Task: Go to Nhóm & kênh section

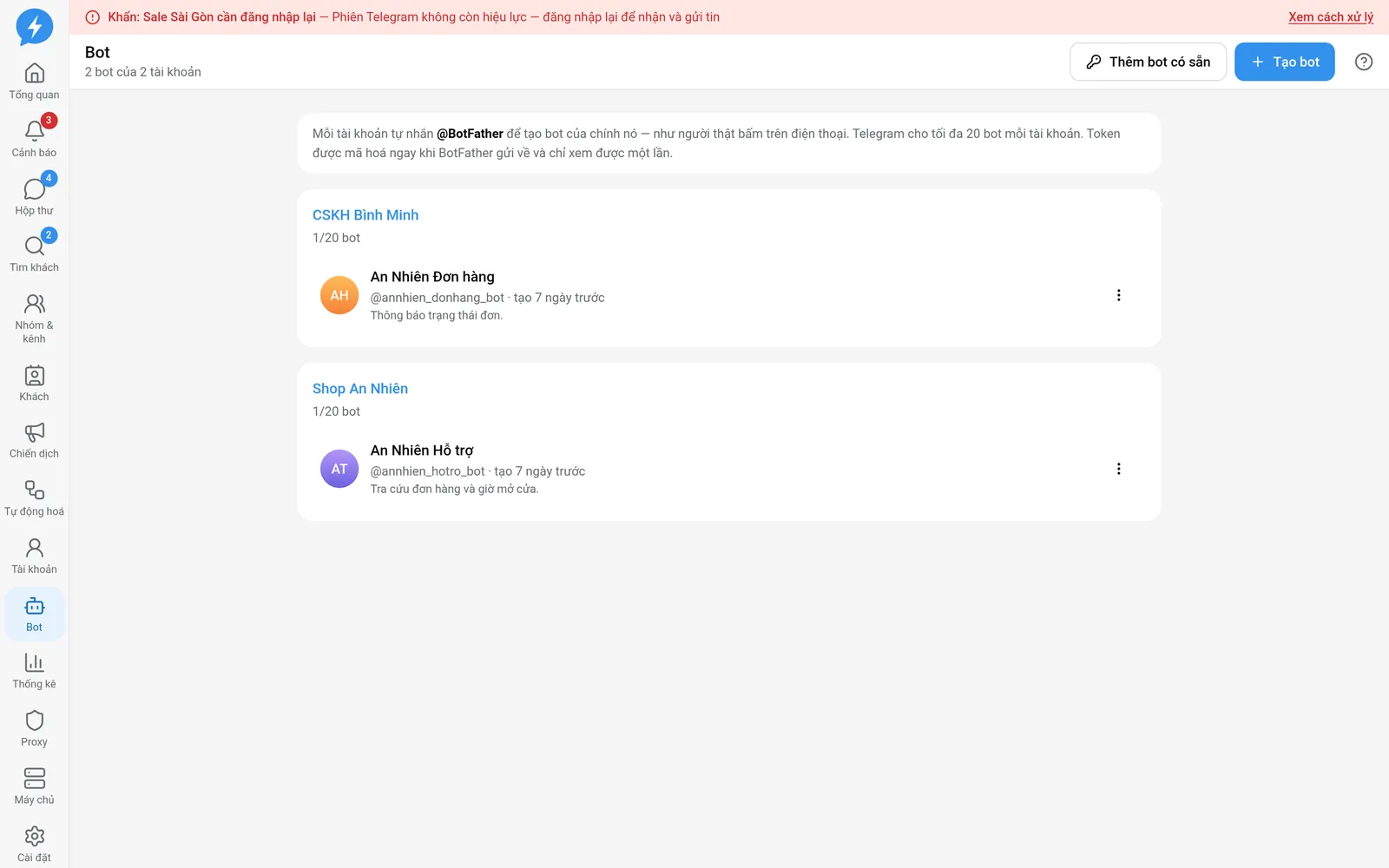Action: coord(34,319)
